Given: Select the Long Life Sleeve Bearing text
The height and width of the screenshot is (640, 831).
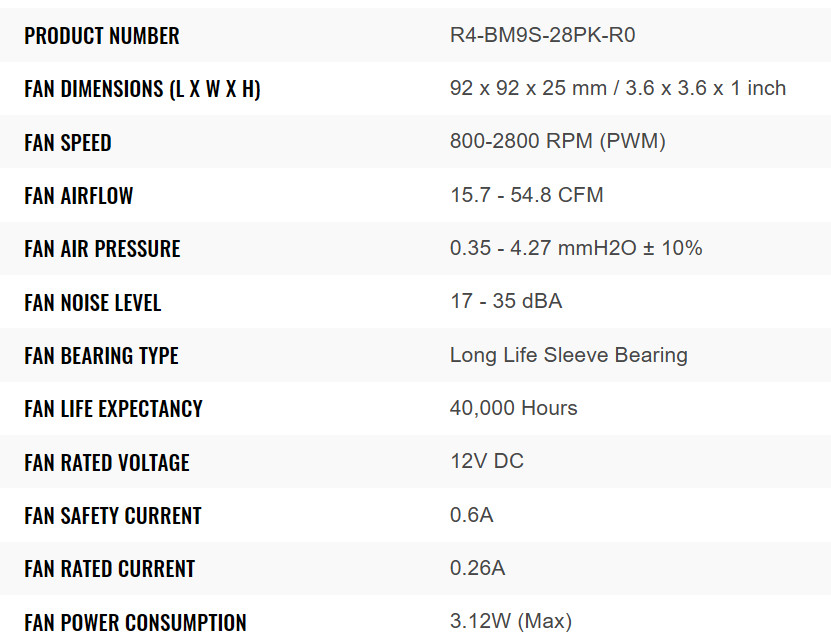Looking at the screenshot, I should (x=568, y=355).
